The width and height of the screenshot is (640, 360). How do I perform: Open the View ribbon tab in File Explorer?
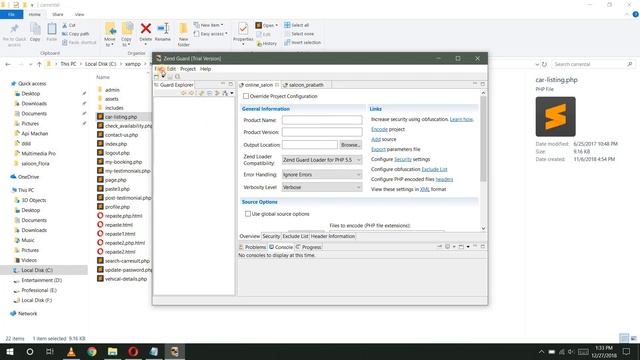[79, 14]
